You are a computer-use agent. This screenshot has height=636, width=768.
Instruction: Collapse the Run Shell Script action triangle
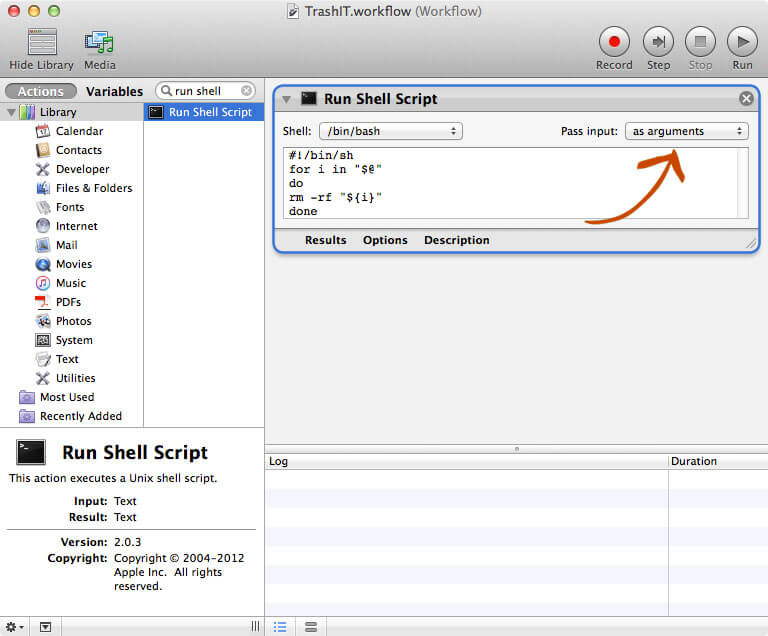(x=287, y=99)
